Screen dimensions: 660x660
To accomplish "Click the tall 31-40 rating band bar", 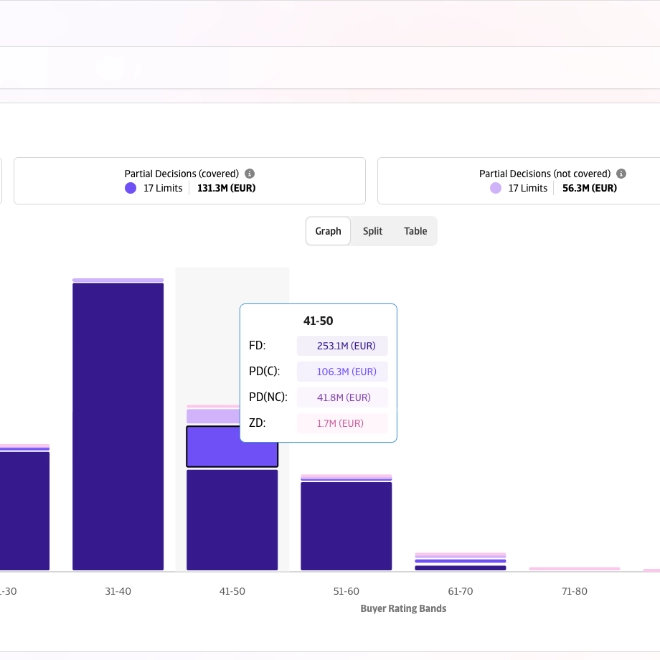I will (118, 425).
